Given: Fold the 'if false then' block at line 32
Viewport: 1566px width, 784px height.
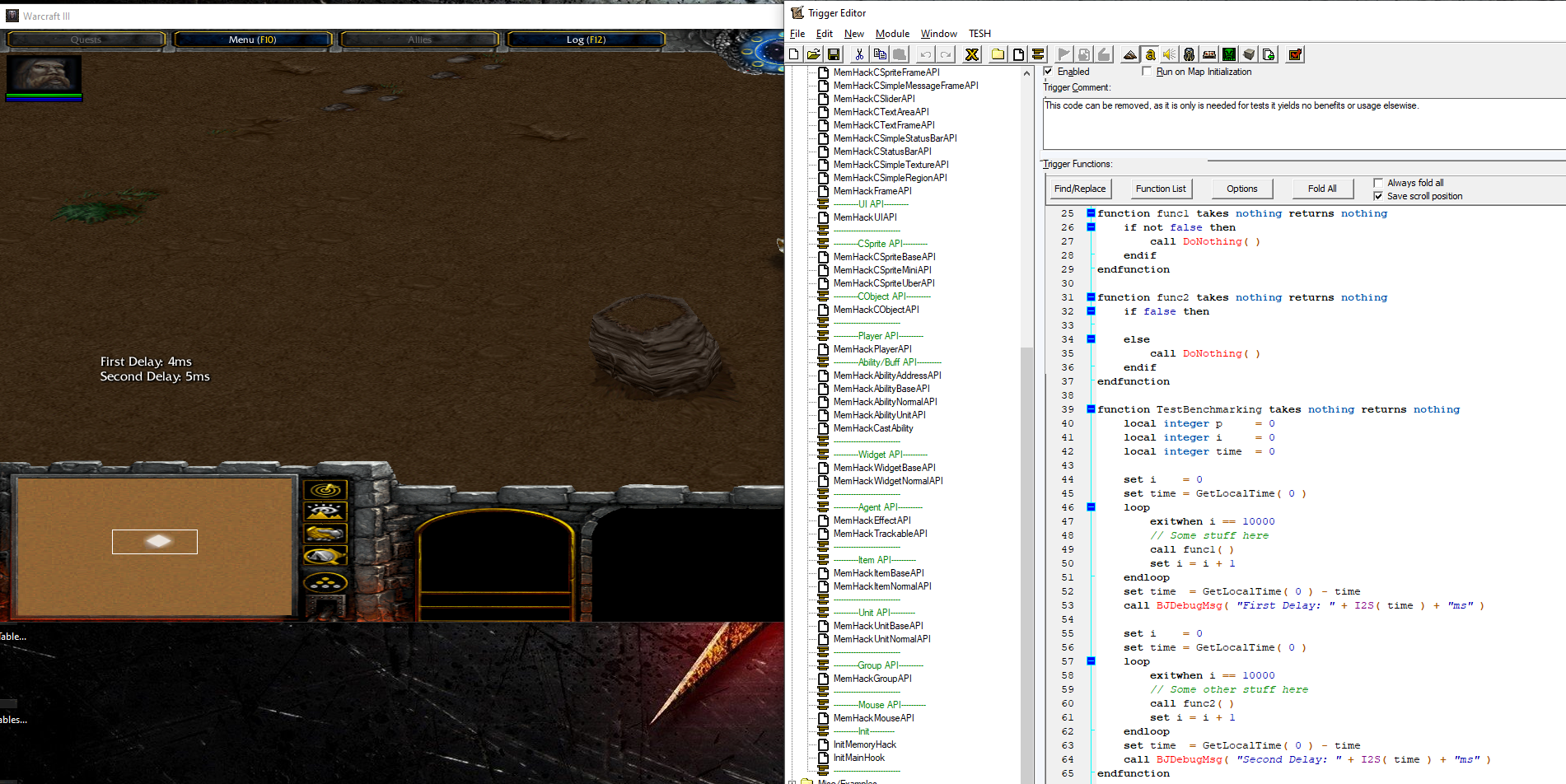Looking at the screenshot, I should (1091, 311).
